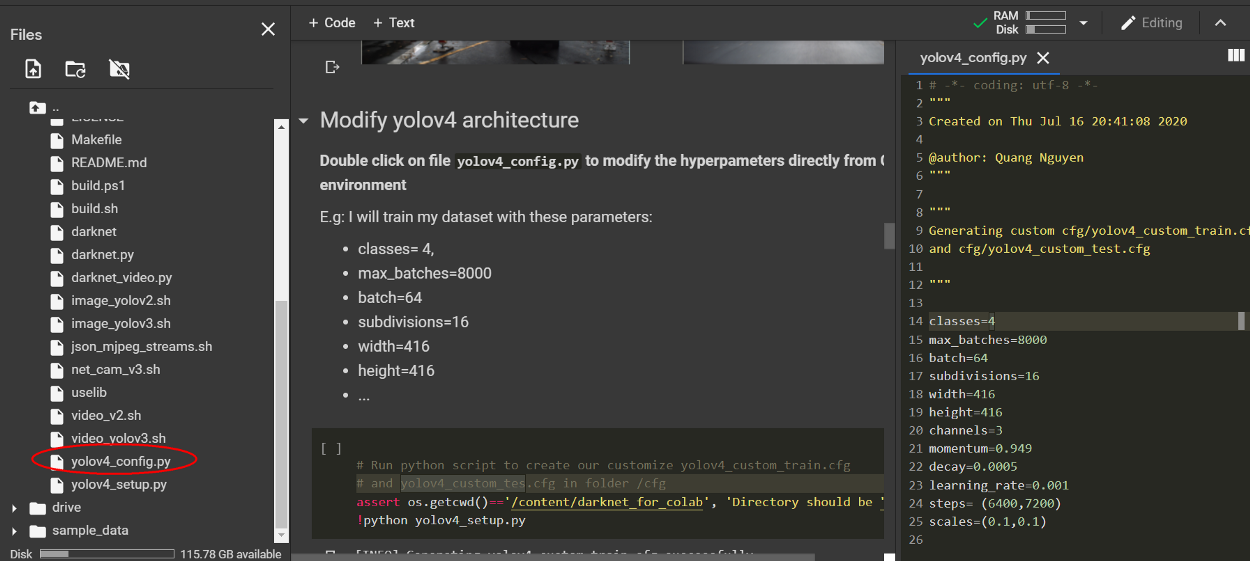Image resolution: width=1250 pixels, height=561 pixels.
Task: Collapse the header with the chevron up
Action: coord(1220,22)
